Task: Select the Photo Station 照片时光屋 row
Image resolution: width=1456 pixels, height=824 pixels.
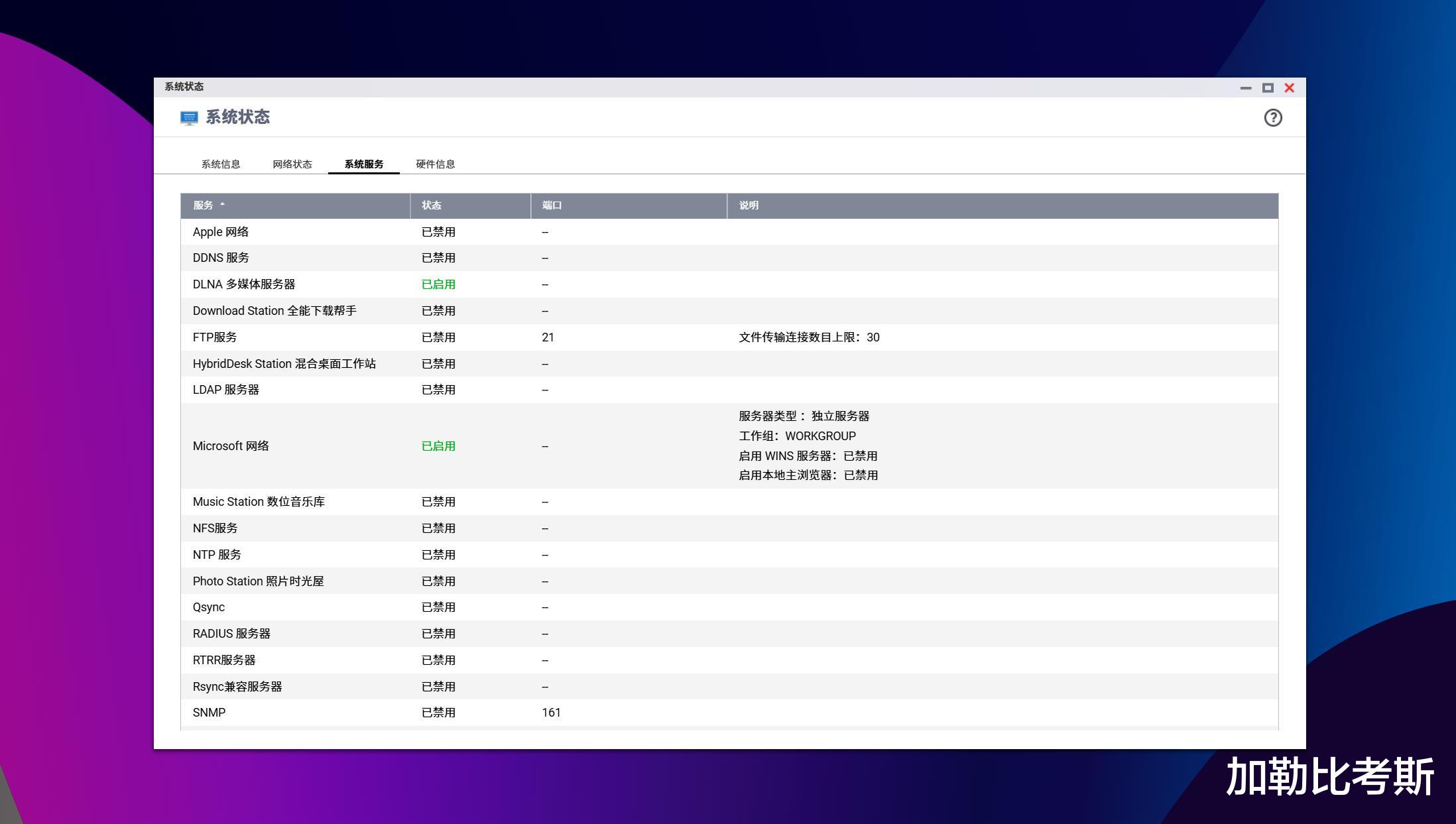Action: click(x=258, y=581)
